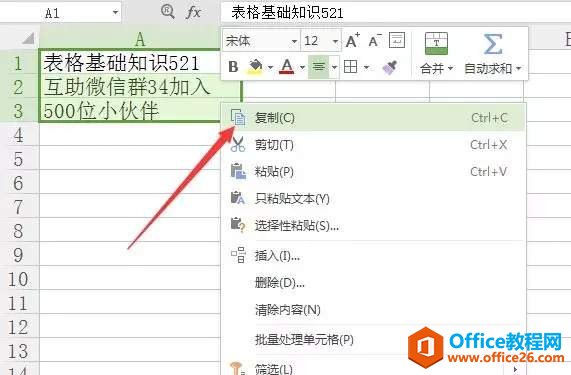Screen dimensions: 571x375
Task: Expand the font color dropdown arrow
Action: [302, 67]
